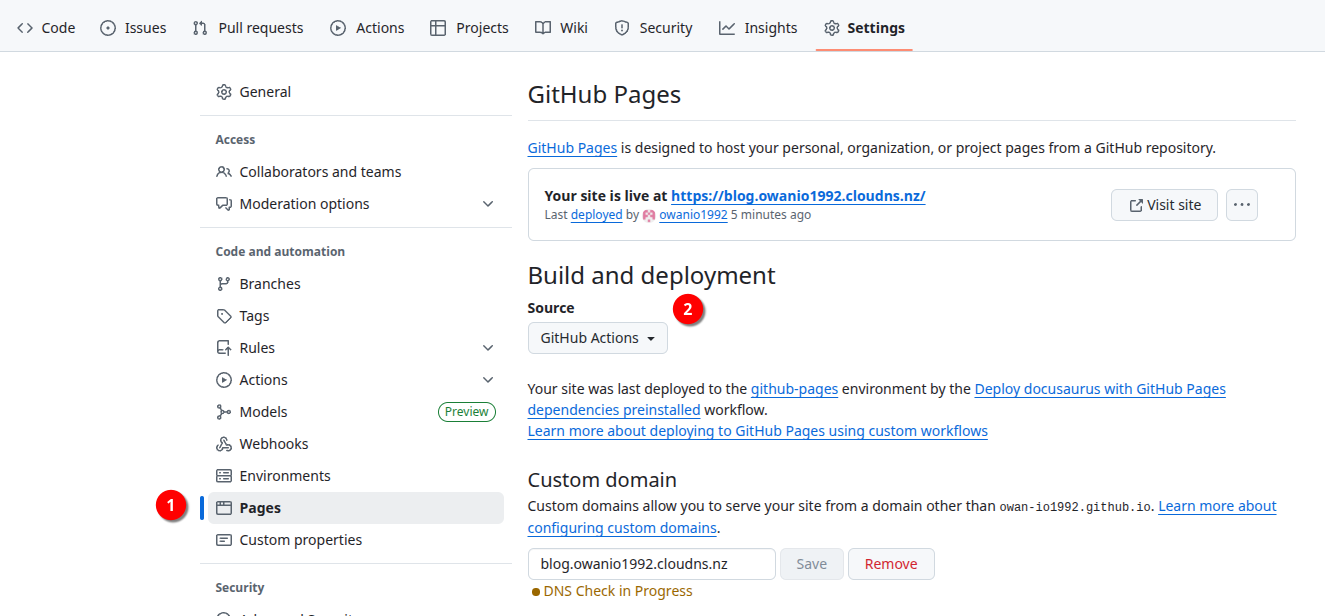Open the blog.owanio1992.cloudns.nz live site link
This screenshot has height=616, width=1325.
(x=798, y=196)
